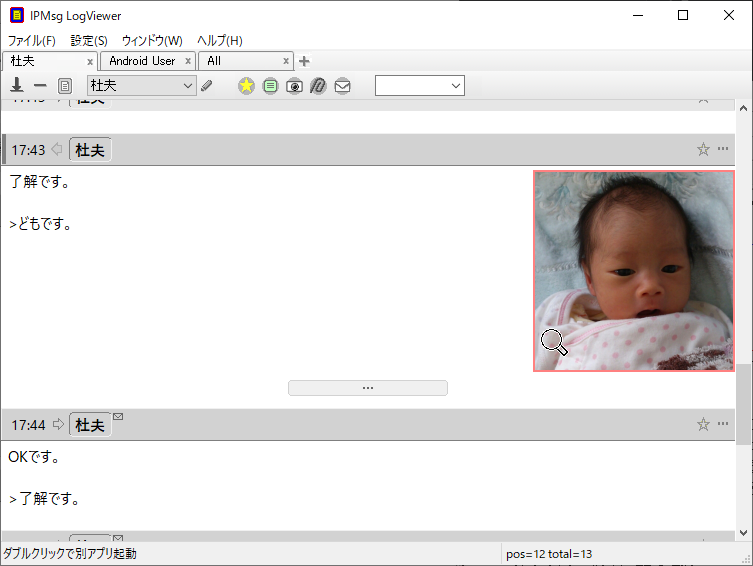Click the vertical scrollbar thumb
The width and height of the screenshot is (753, 566).
tap(743, 404)
